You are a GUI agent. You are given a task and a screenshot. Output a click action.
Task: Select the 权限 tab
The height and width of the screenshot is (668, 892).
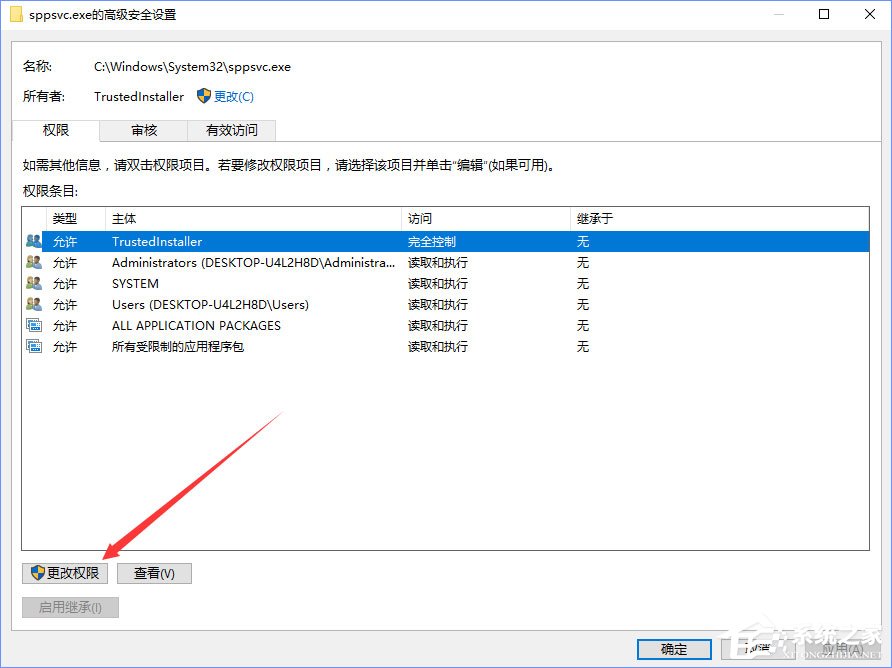(x=57, y=130)
